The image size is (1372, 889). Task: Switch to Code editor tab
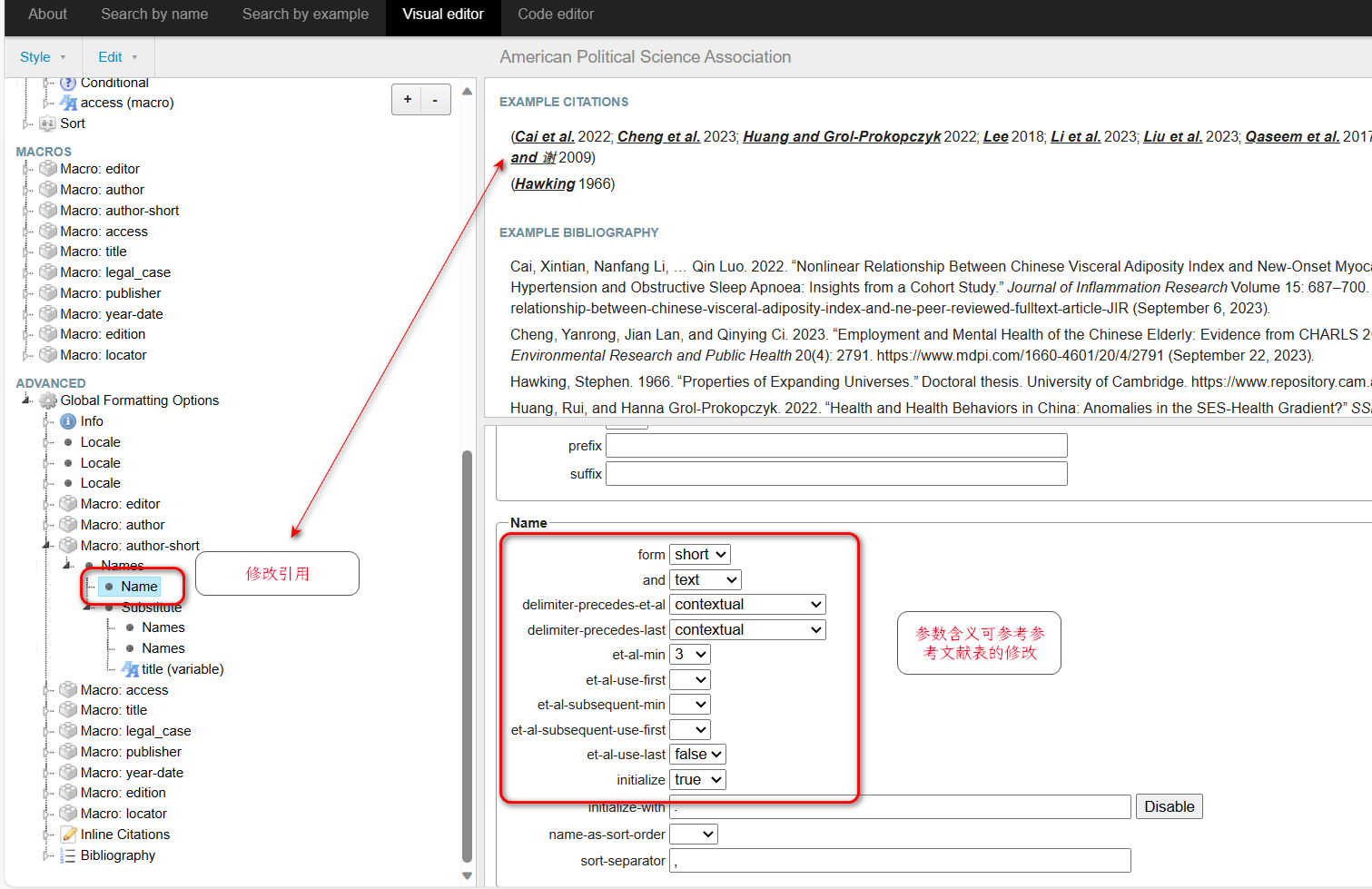click(556, 15)
